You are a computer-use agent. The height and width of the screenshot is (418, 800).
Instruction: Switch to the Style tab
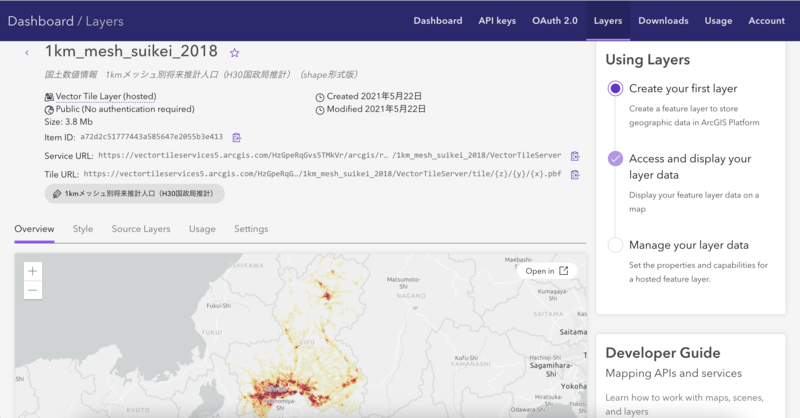tap(83, 229)
